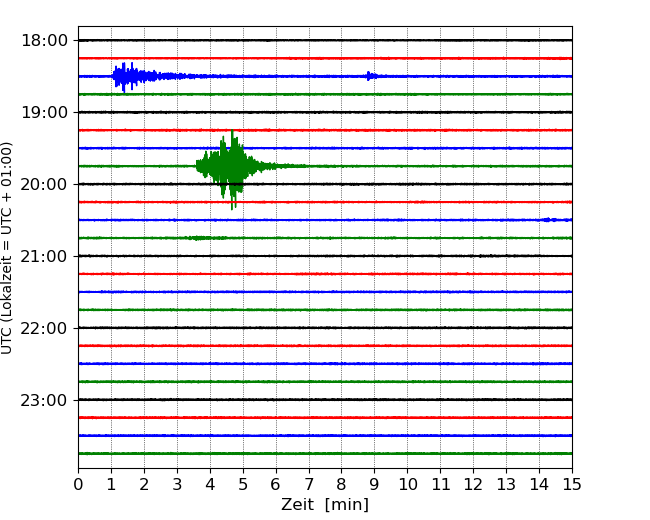Click the 7 tick on the minute axis
The height and width of the screenshot is (520, 650).
click(x=309, y=484)
